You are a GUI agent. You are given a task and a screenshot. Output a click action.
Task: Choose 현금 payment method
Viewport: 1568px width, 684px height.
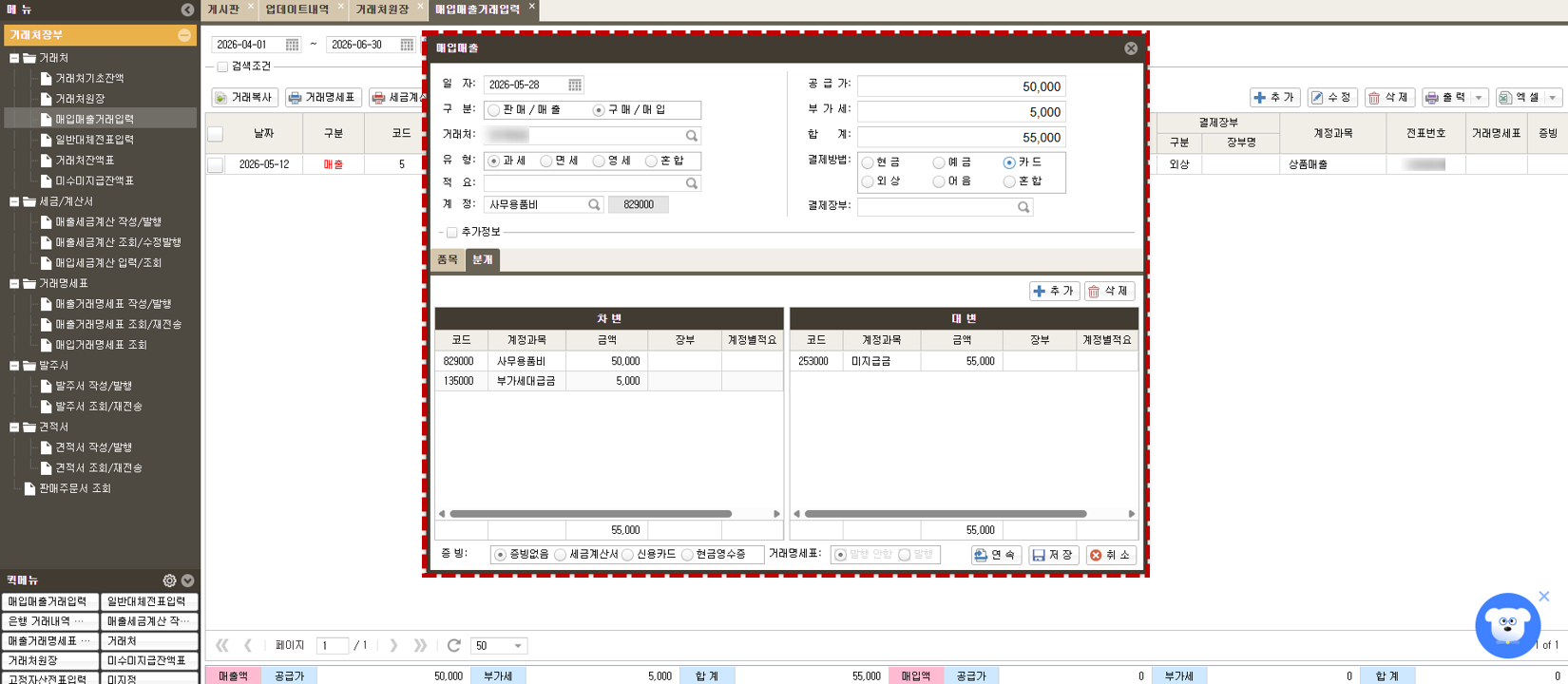pyautogui.click(x=868, y=163)
